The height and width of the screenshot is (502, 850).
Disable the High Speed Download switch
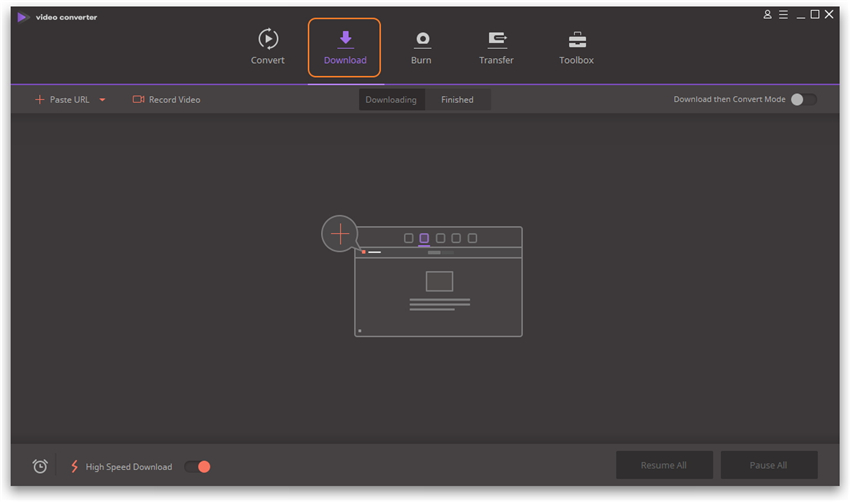tap(197, 467)
